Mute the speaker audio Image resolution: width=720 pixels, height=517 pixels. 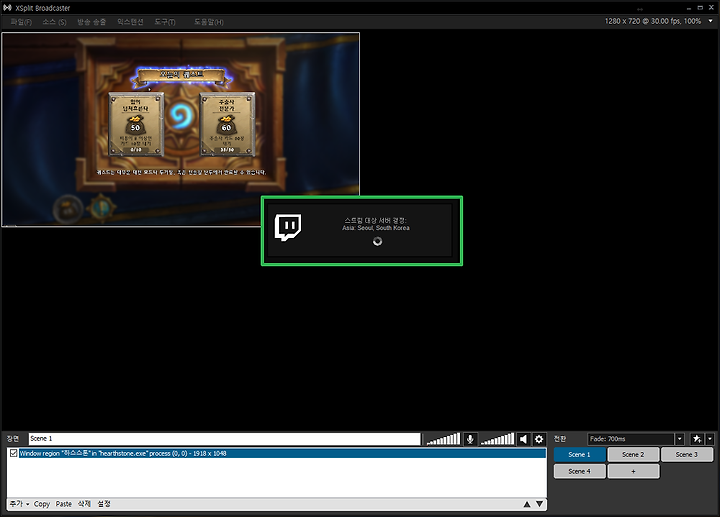click(x=523, y=439)
